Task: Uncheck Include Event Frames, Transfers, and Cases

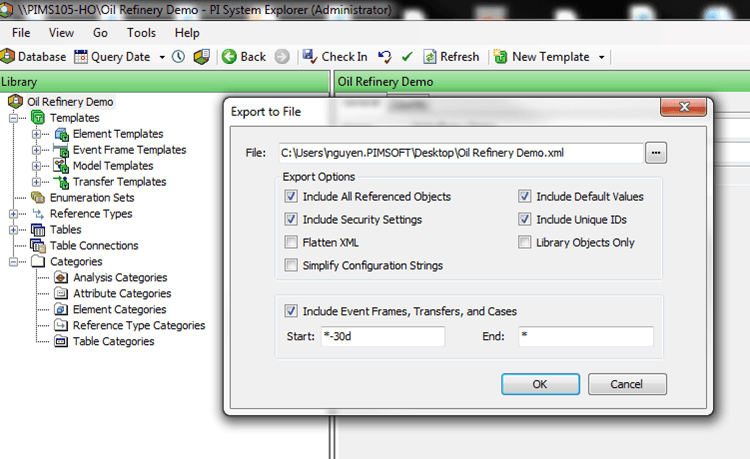Action: 291,311
